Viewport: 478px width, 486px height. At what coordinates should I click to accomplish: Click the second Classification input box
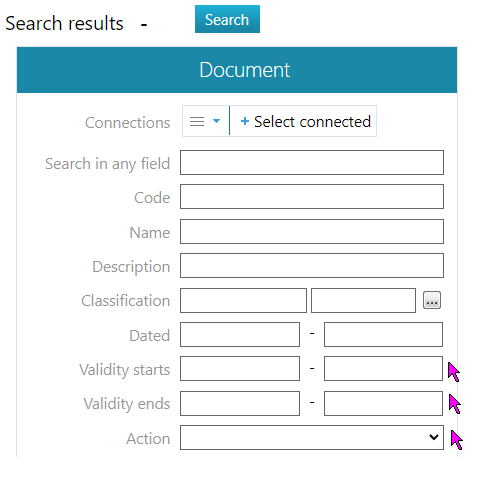coord(363,301)
